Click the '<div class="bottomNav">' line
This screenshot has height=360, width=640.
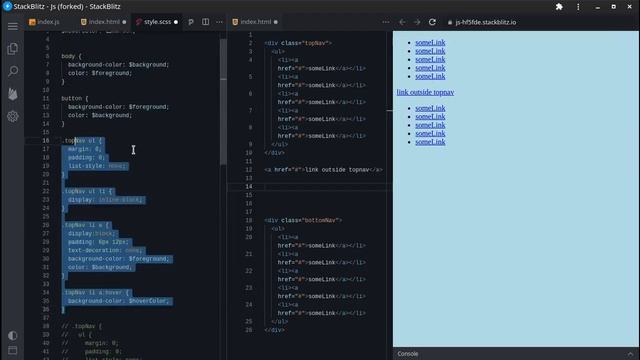pyautogui.click(x=303, y=220)
